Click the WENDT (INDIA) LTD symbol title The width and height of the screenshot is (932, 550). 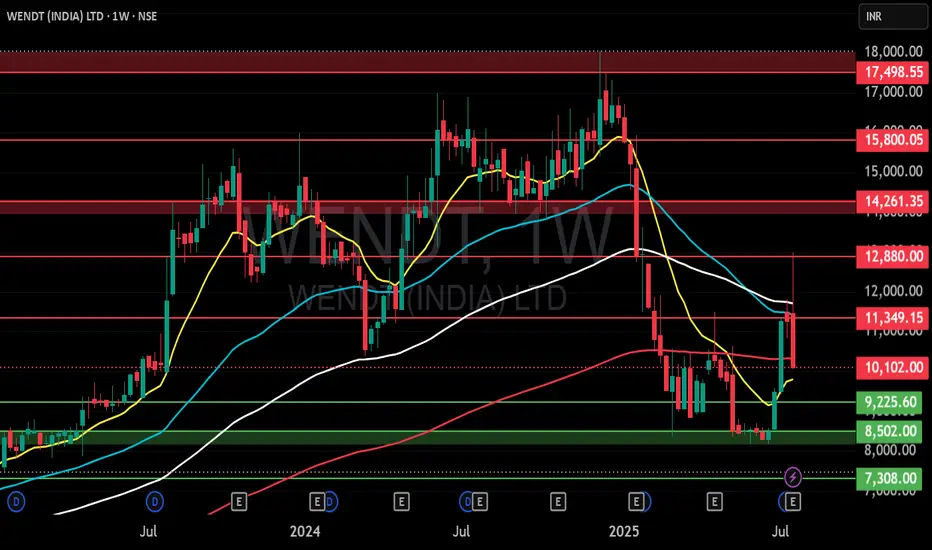click(54, 16)
